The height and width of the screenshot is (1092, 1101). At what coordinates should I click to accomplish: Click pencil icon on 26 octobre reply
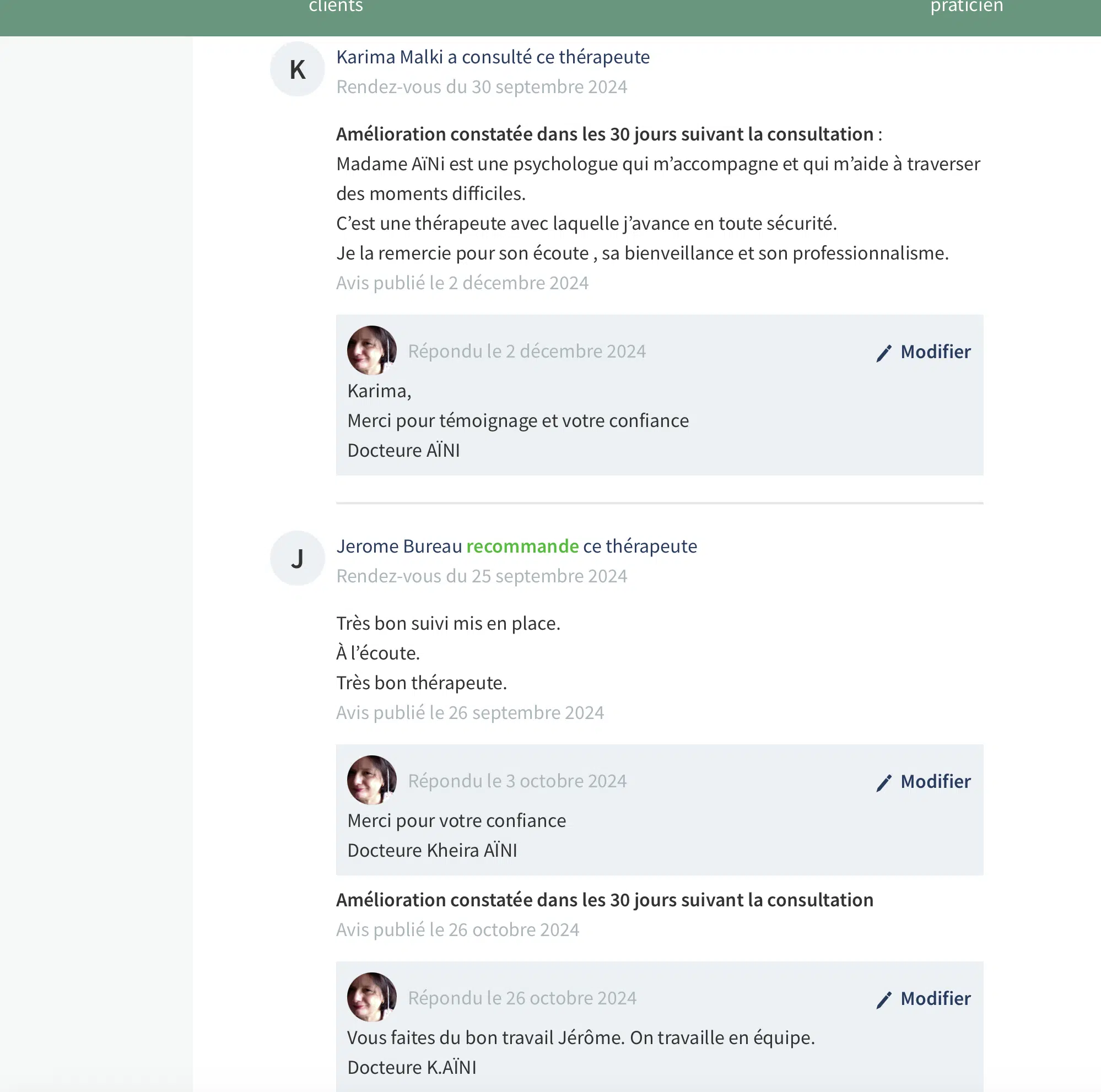pyautogui.click(x=883, y=1000)
